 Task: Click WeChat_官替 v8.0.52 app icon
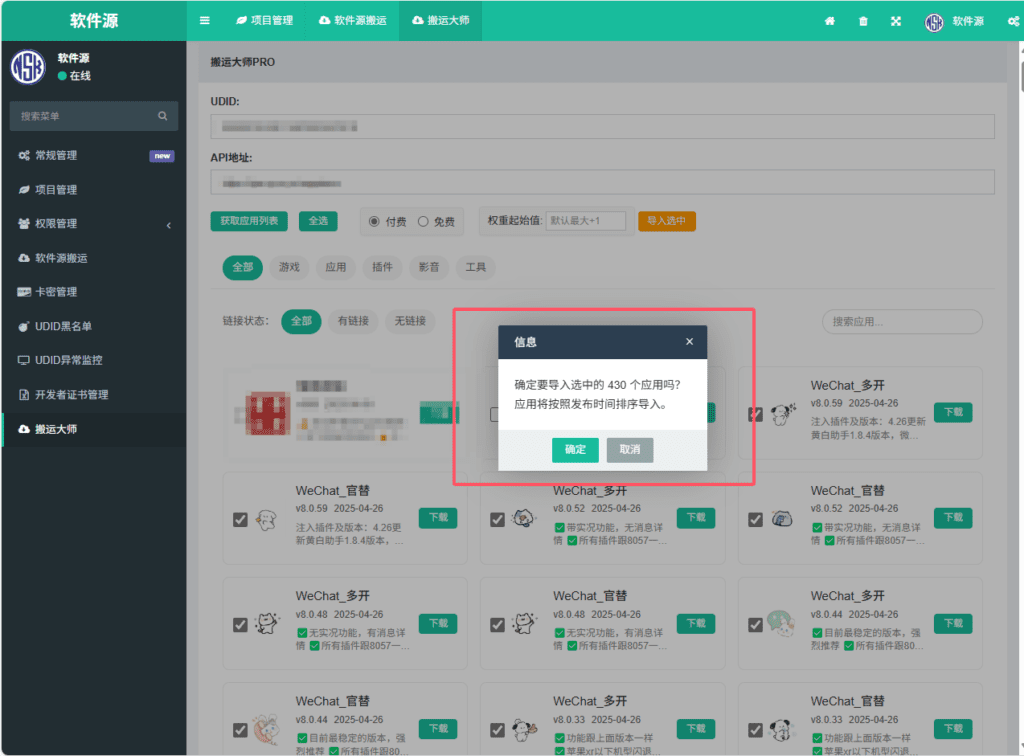click(782, 519)
